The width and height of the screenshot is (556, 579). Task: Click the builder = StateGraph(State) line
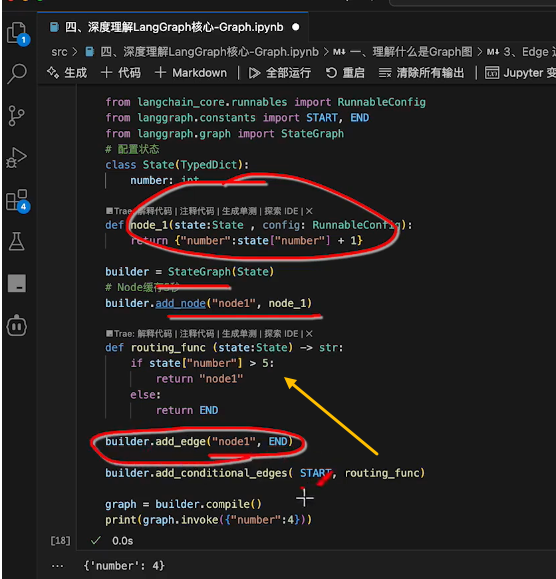tap(190, 272)
